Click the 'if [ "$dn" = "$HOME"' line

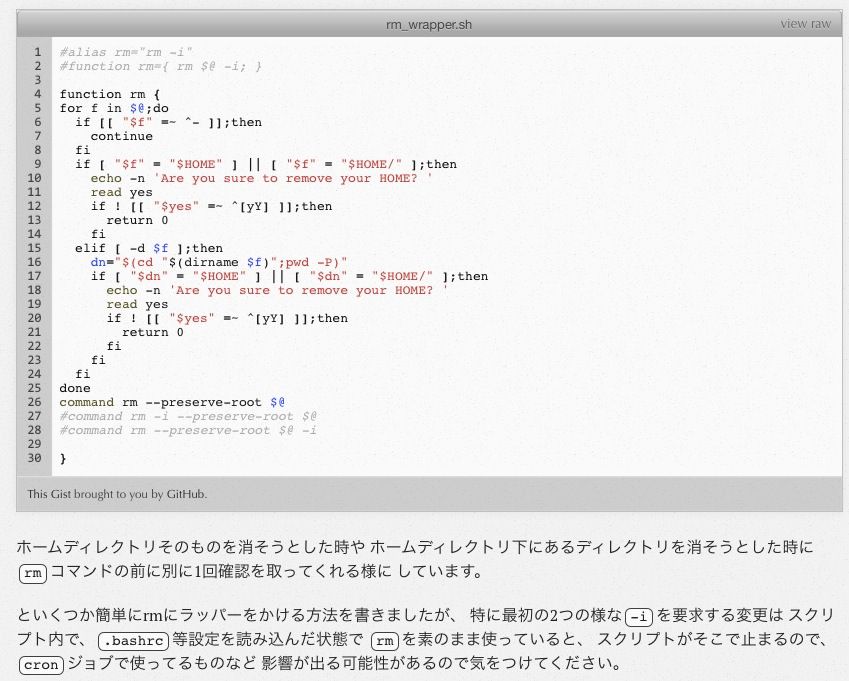pos(289,276)
